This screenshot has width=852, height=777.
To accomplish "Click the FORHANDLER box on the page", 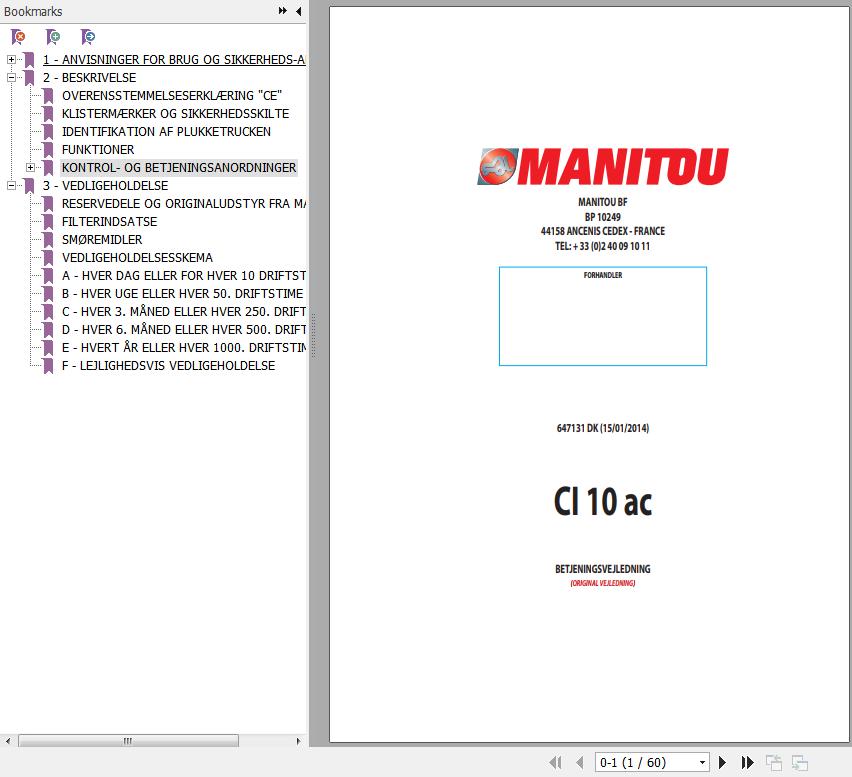I will [603, 316].
